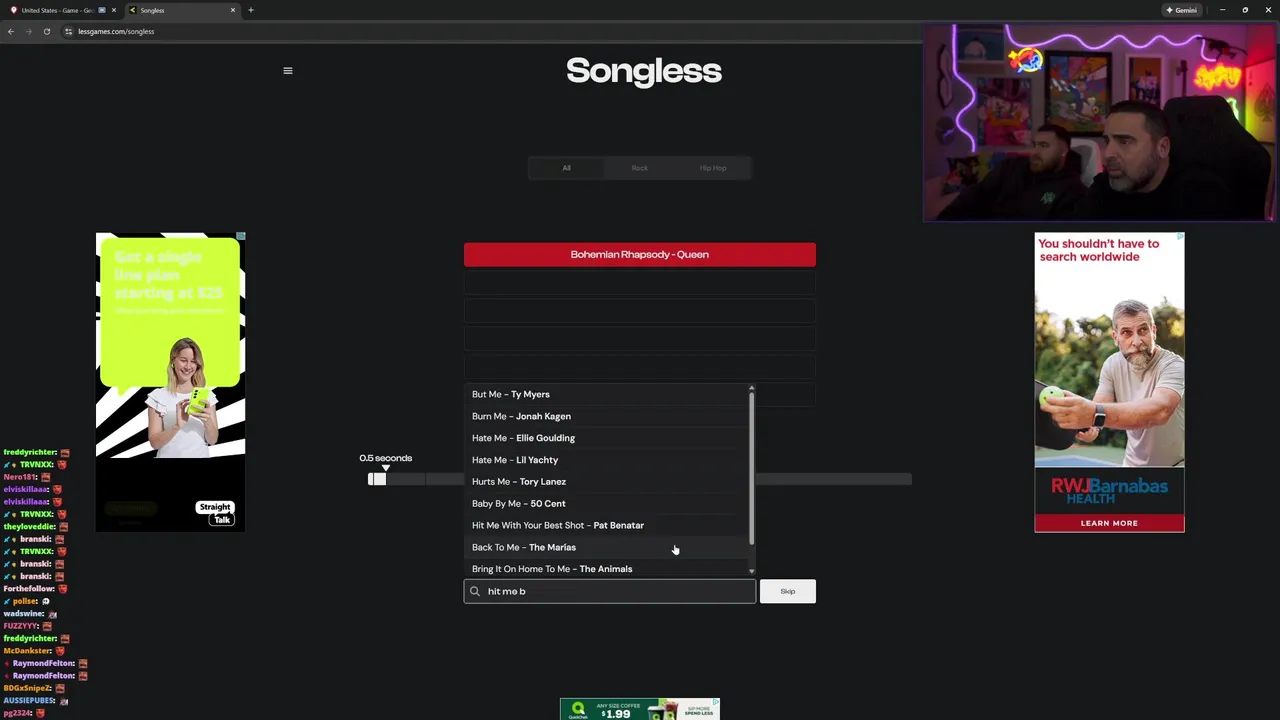Click the site info icon in the address bar

click(68, 31)
